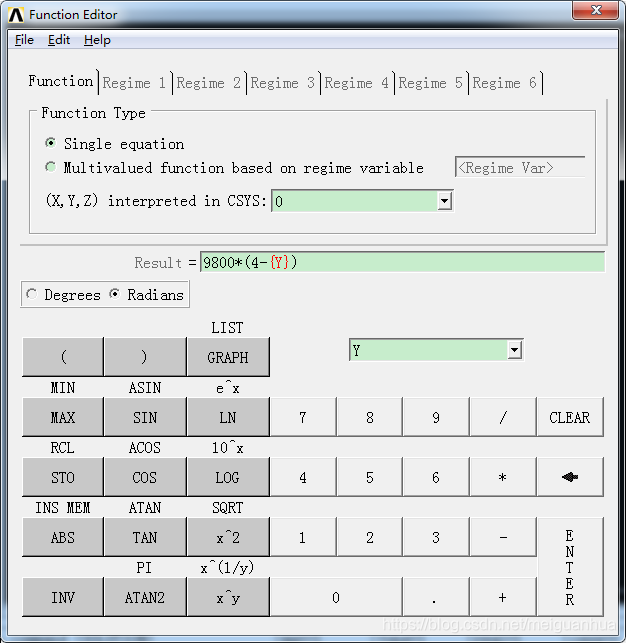
Task: Select the Single equation radio button
Action: click(50, 143)
